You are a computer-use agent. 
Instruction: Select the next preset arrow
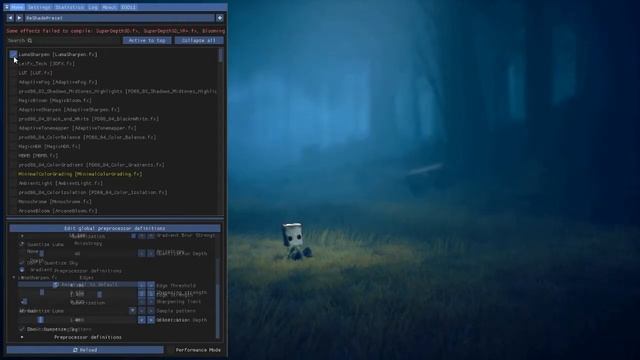19,18
